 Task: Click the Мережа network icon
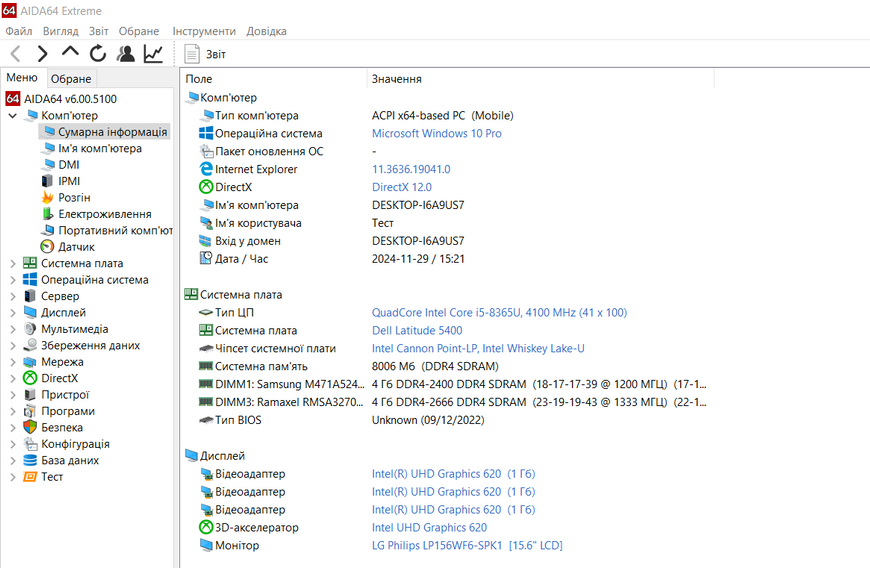click(30, 362)
